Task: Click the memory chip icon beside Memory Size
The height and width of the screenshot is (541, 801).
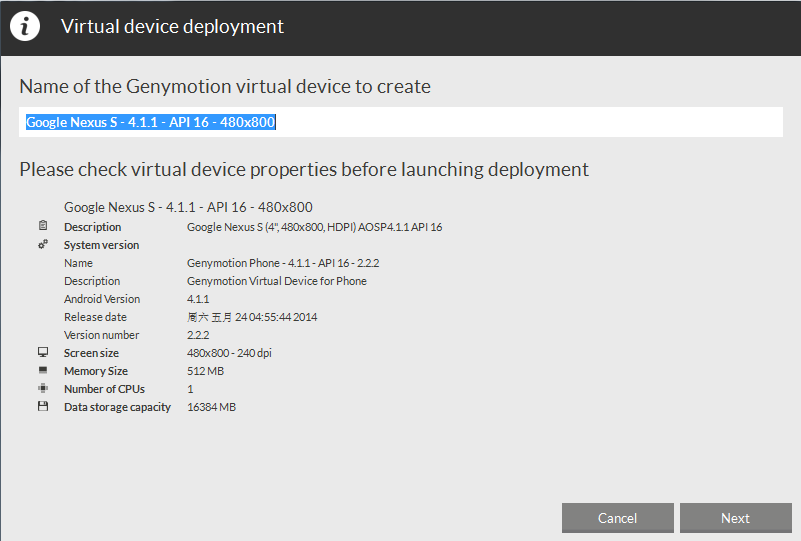Action: tap(43, 370)
